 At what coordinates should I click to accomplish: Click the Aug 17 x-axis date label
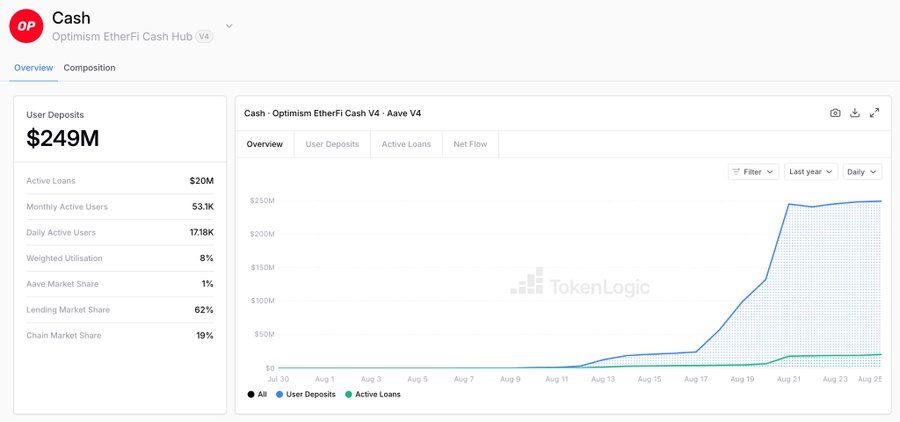click(x=696, y=379)
